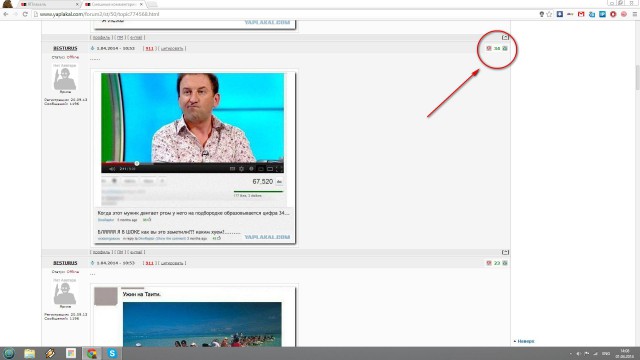Click the up-arrow icon above the 34 rating
This screenshot has width=640, height=360.
(x=505, y=37)
